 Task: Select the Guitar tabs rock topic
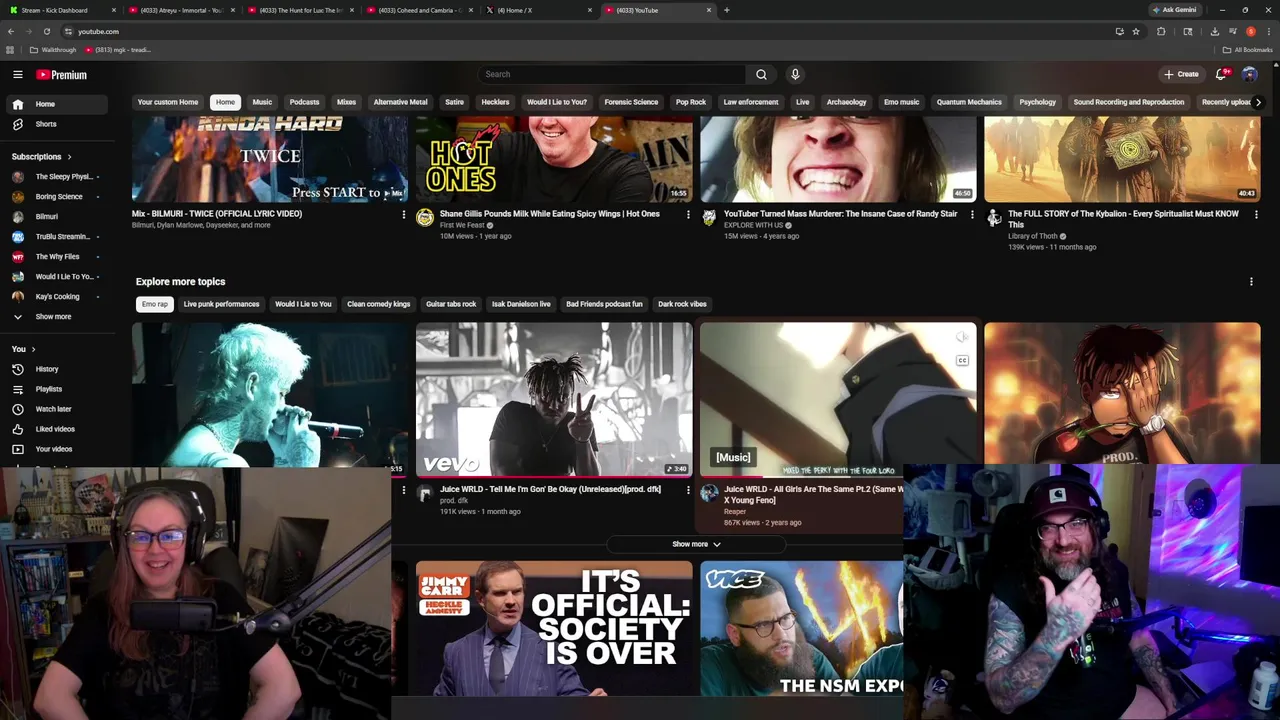click(x=451, y=304)
